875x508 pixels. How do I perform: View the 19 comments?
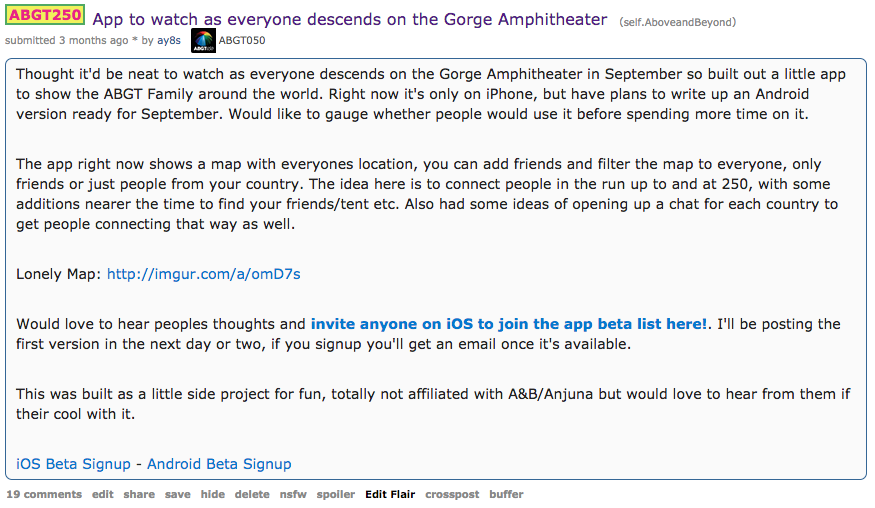tap(44, 495)
